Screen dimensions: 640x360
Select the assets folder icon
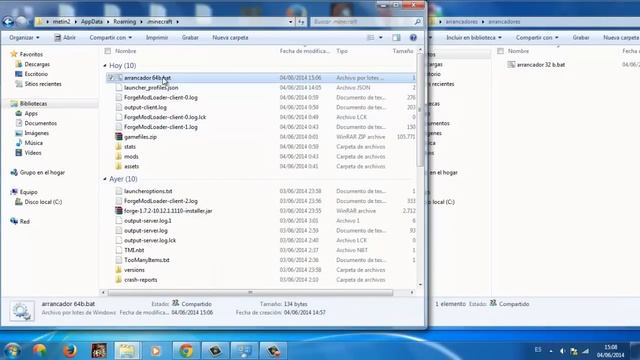click(118, 166)
